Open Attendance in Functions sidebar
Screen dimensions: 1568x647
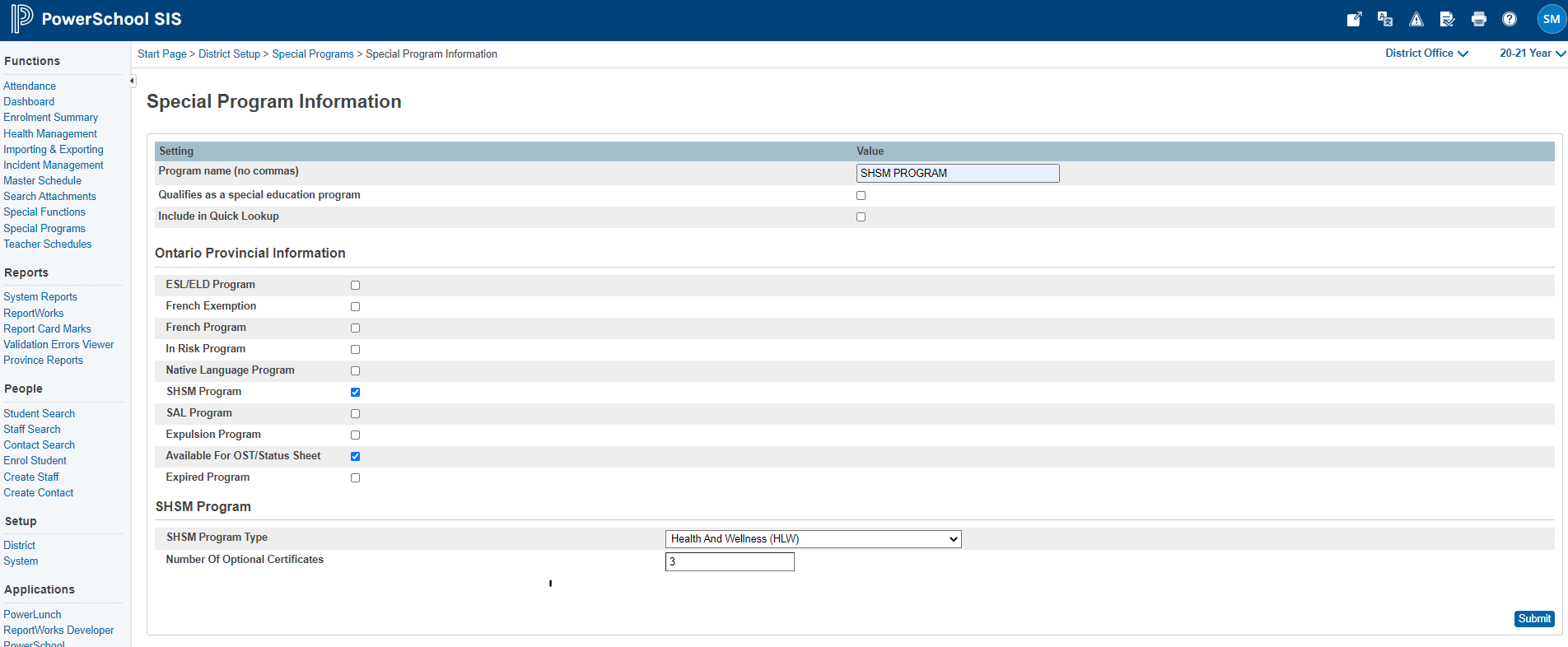point(30,86)
